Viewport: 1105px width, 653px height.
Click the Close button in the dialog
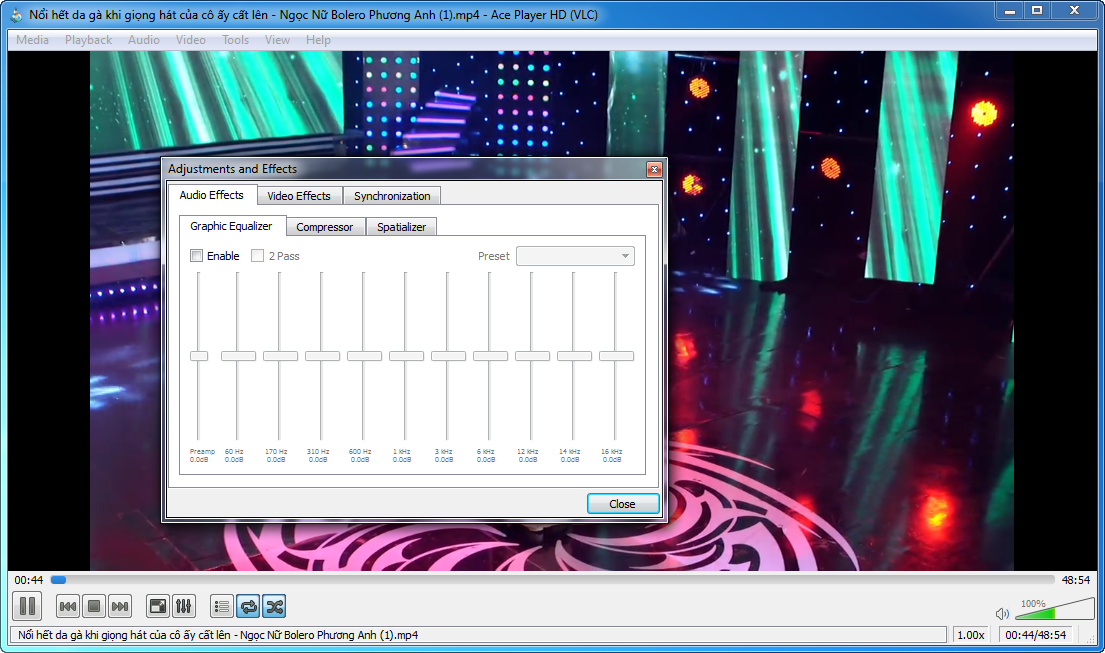point(622,504)
